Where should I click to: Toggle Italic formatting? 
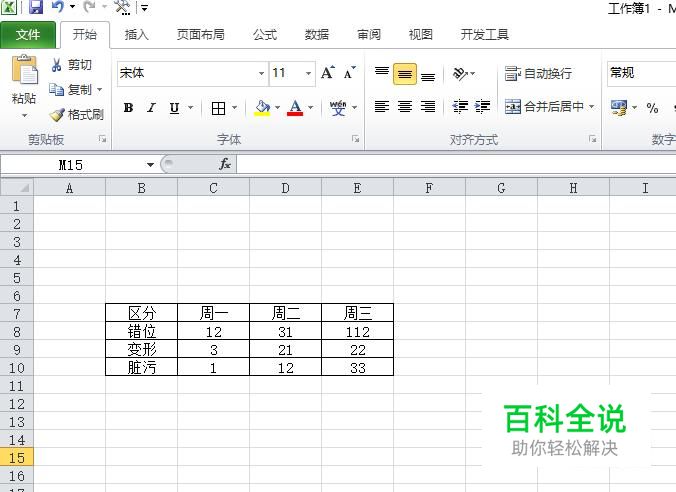click(151, 107)
